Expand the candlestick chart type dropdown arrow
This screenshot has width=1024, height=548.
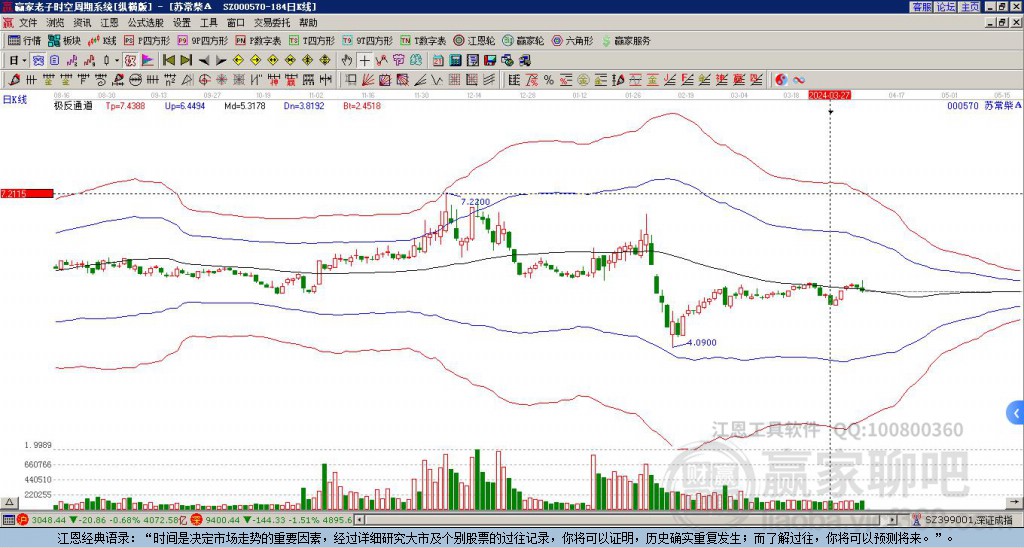117,61
